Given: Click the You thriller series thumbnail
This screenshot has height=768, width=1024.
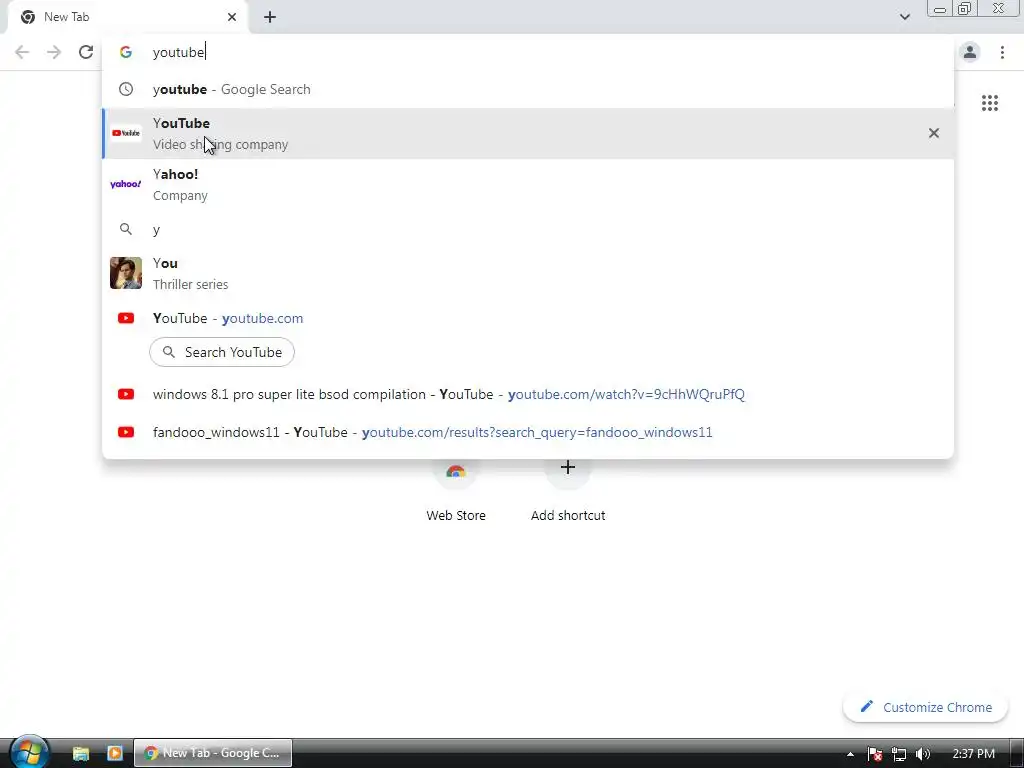Looking at the screenshot, I should click(126, 273).
